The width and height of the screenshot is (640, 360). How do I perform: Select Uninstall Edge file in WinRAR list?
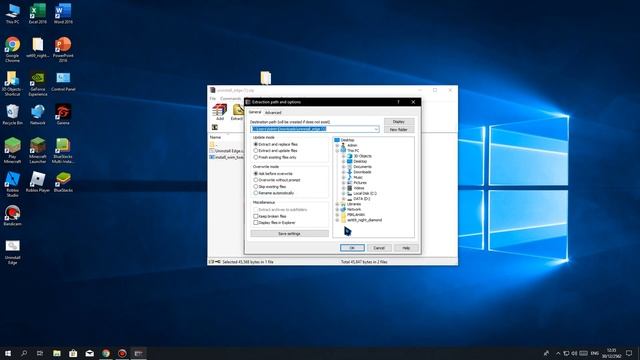point(227,151)
